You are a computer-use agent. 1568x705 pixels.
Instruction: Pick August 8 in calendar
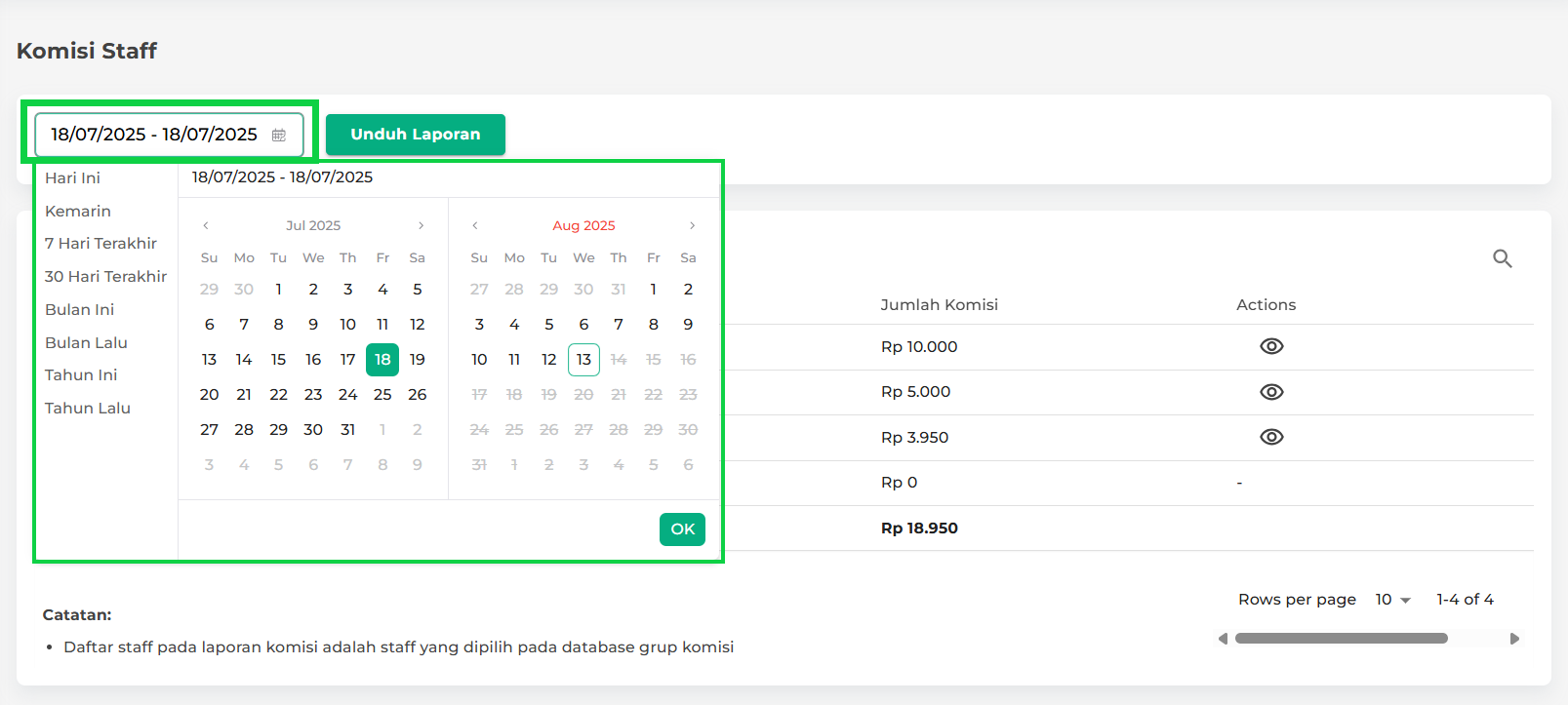click(654, 325)
